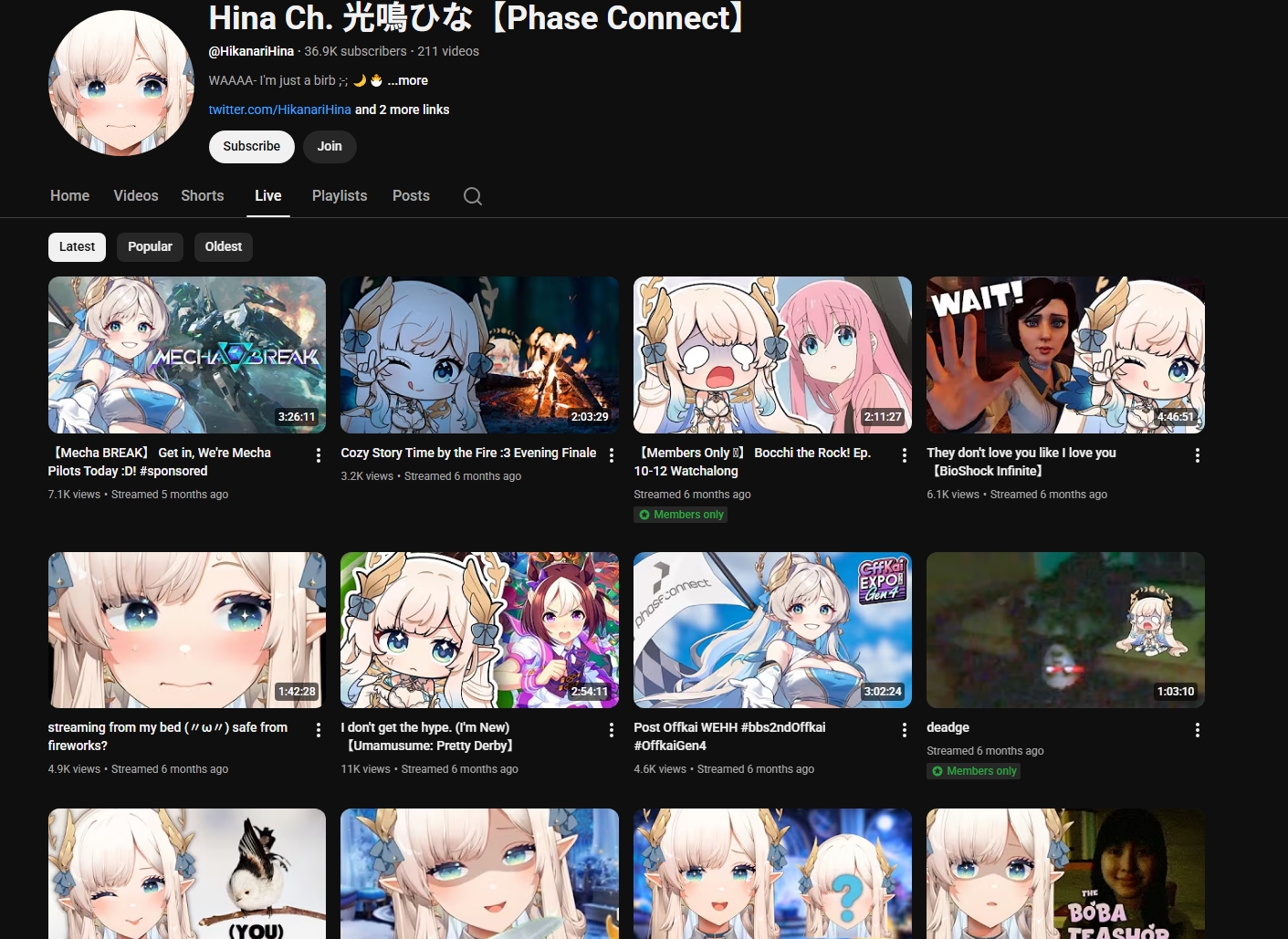The height and width of the screenshot is (939, 1288).
Task: Click the 'Members only' badge under deadge
Action: 974,771
